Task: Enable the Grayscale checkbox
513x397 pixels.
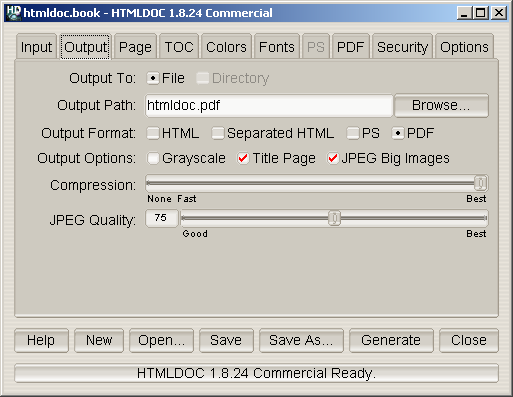Action: click(x=153, y=158)
